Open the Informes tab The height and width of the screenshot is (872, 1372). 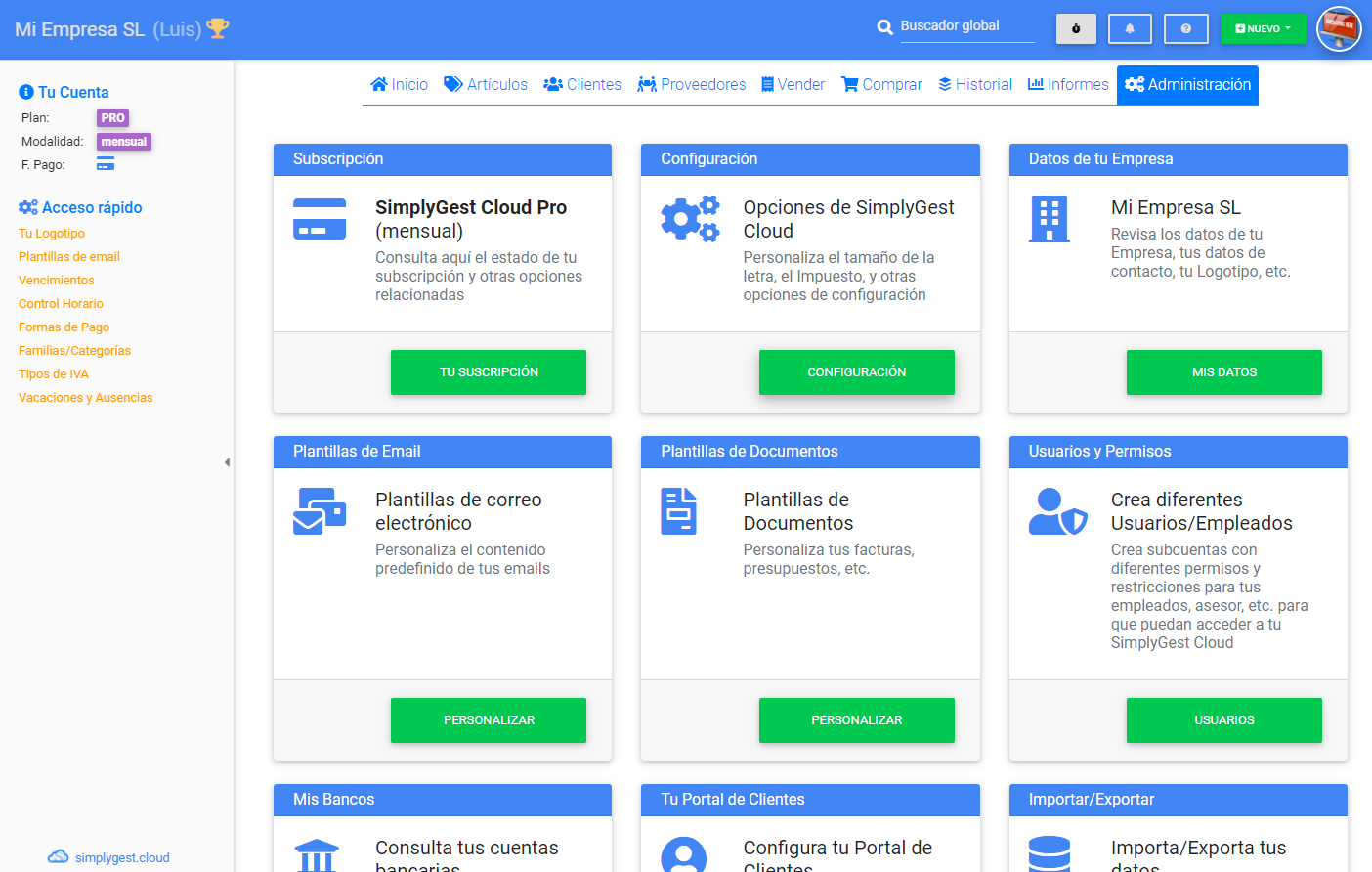pos(1067,84)
